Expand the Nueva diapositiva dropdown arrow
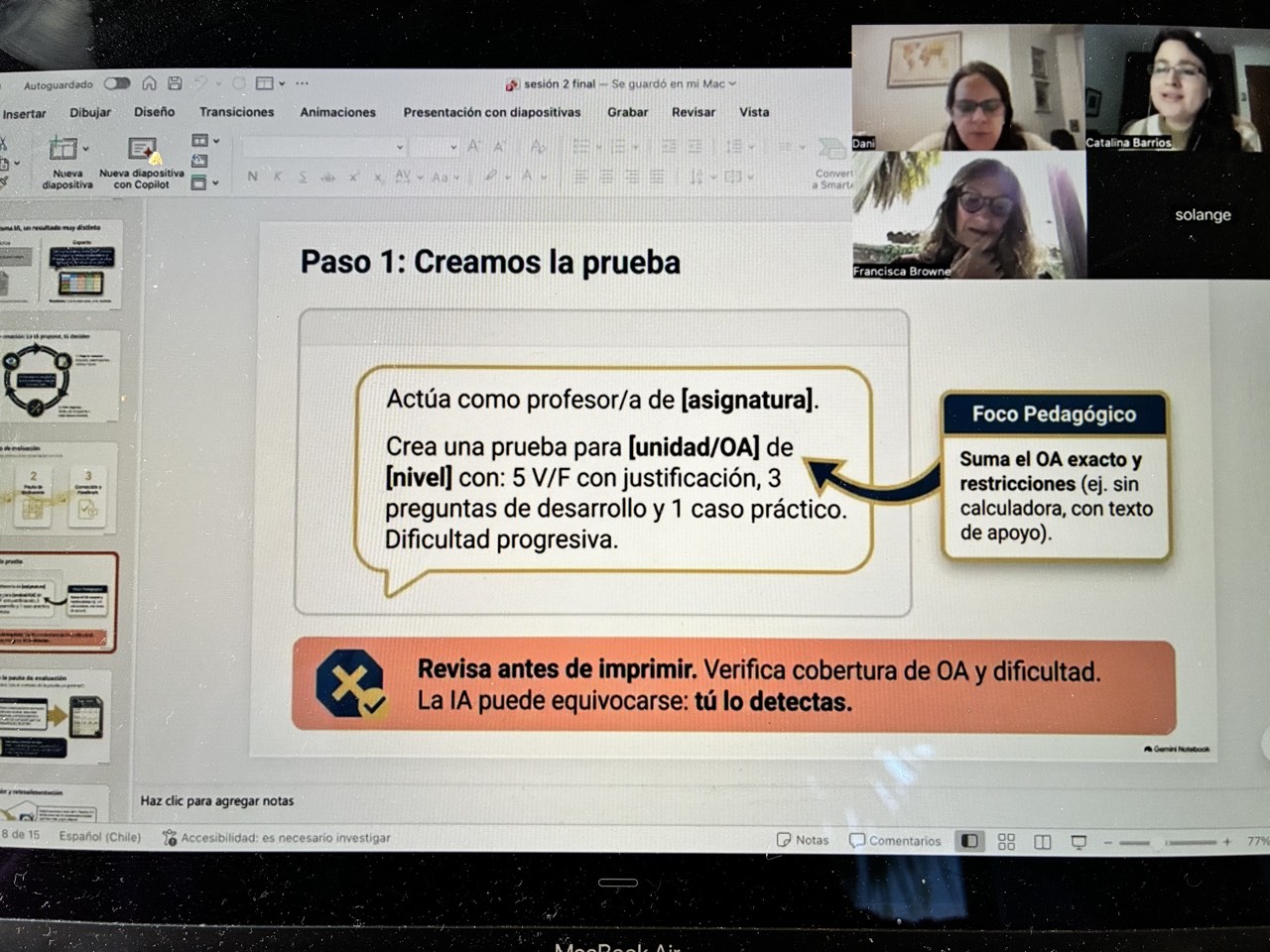 tap(86, 149)
